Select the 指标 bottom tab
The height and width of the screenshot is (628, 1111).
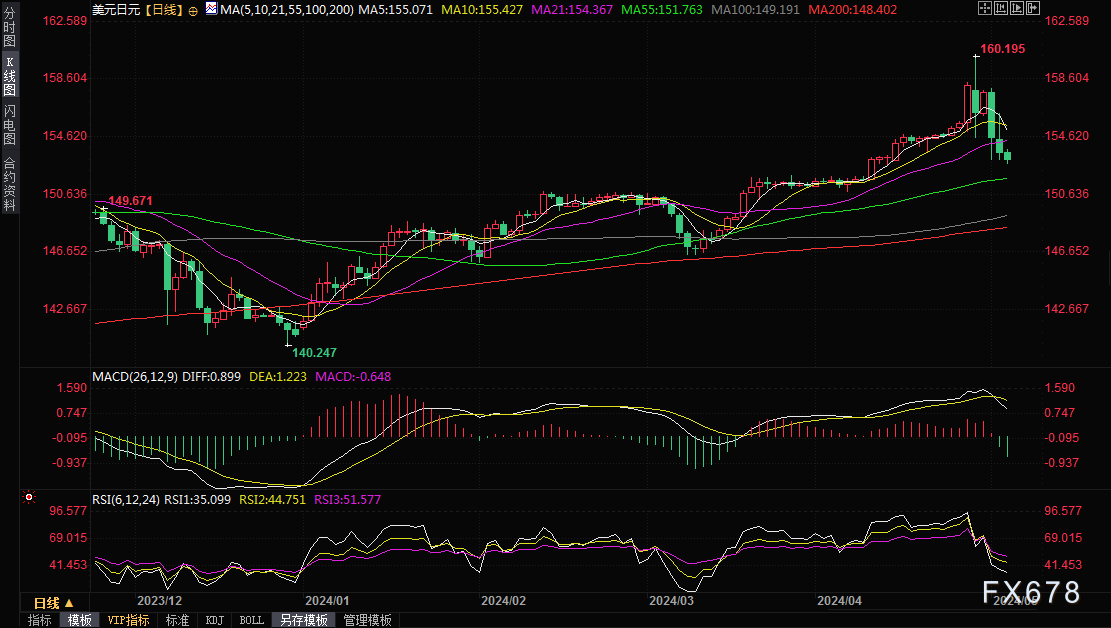tap(40, 620)
